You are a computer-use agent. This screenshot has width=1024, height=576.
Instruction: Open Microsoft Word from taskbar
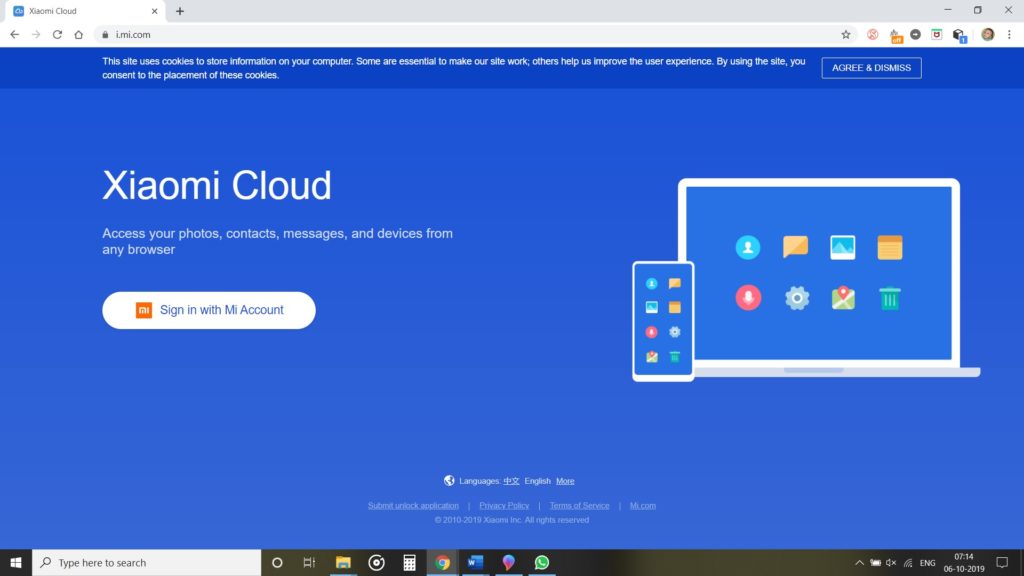coord(475,562)
